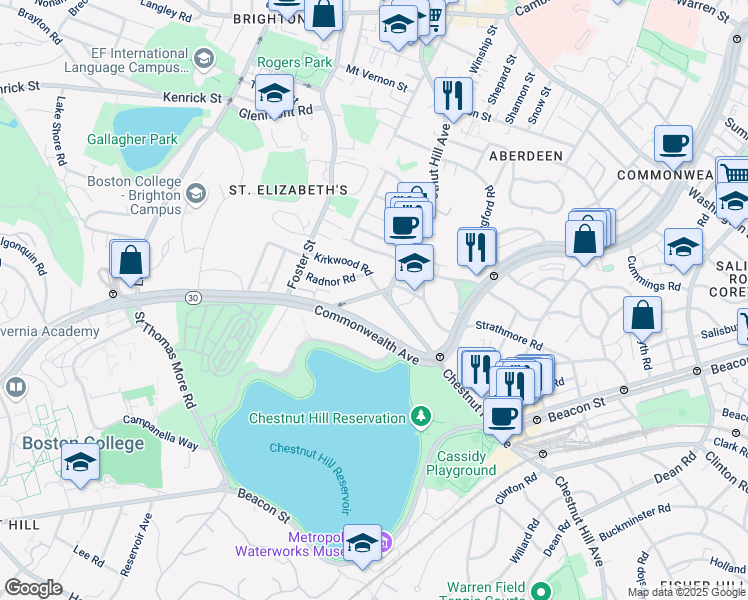
Task: Click the coffee cup marker near Commonwealth label
Action: [673, 145]
